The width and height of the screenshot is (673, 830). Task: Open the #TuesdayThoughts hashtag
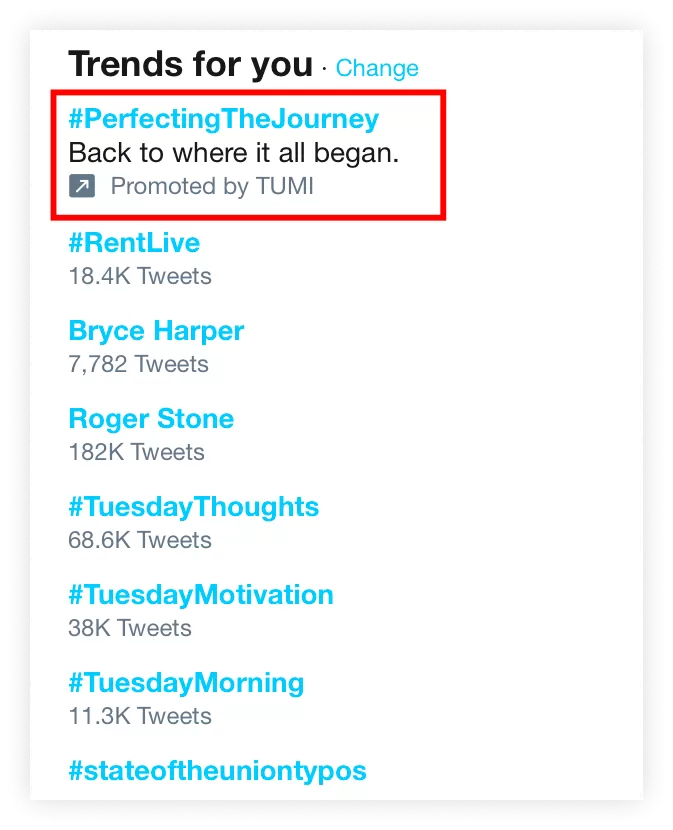click(x=194, y=507)
